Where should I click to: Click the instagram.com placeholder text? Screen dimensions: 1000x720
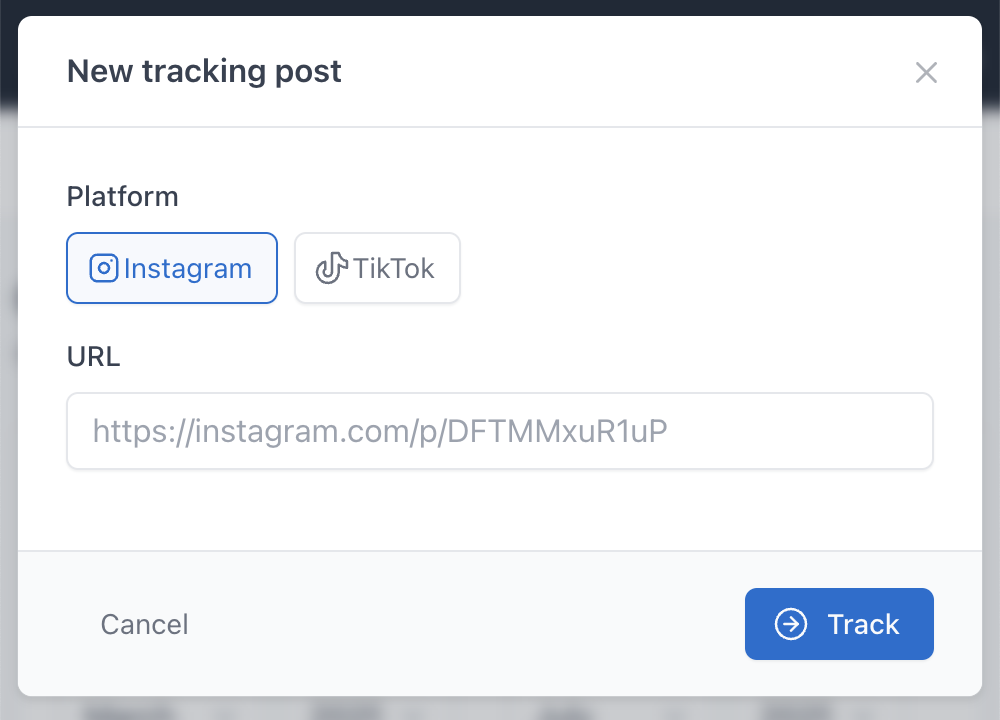point(380,431)
